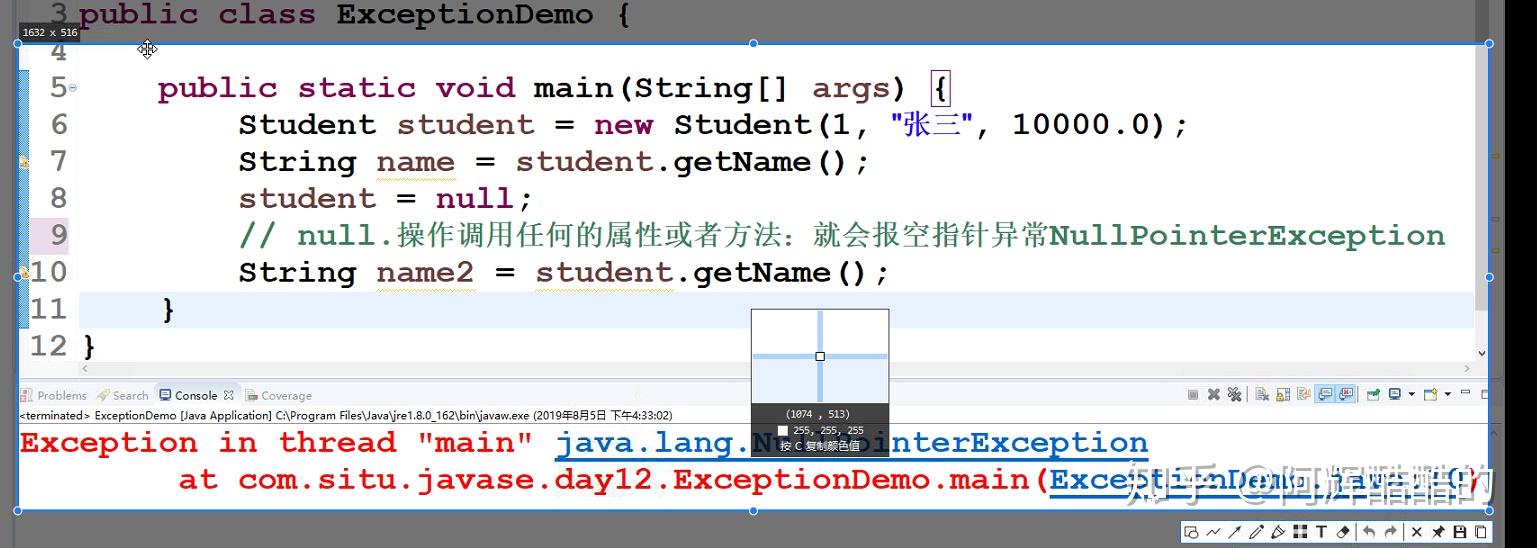
Task: Click the editor horizontal scrollbar right arrow
Action: (x=1468, y=369)
